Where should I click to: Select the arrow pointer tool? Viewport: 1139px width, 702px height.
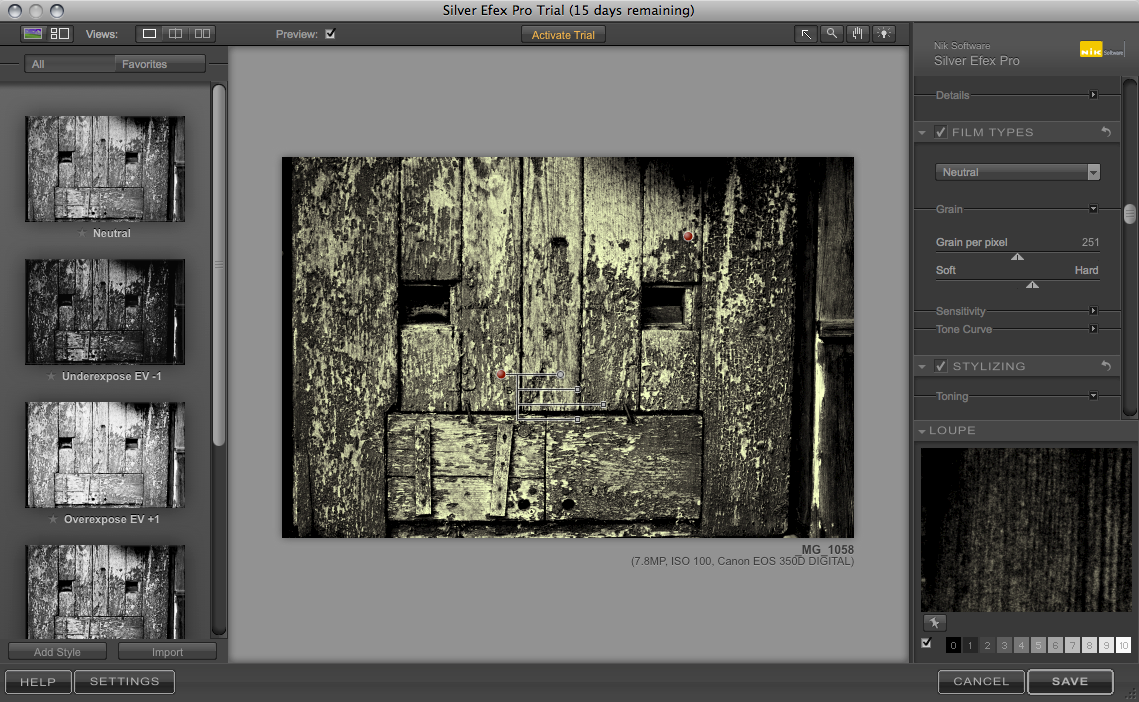click(806, 34)
